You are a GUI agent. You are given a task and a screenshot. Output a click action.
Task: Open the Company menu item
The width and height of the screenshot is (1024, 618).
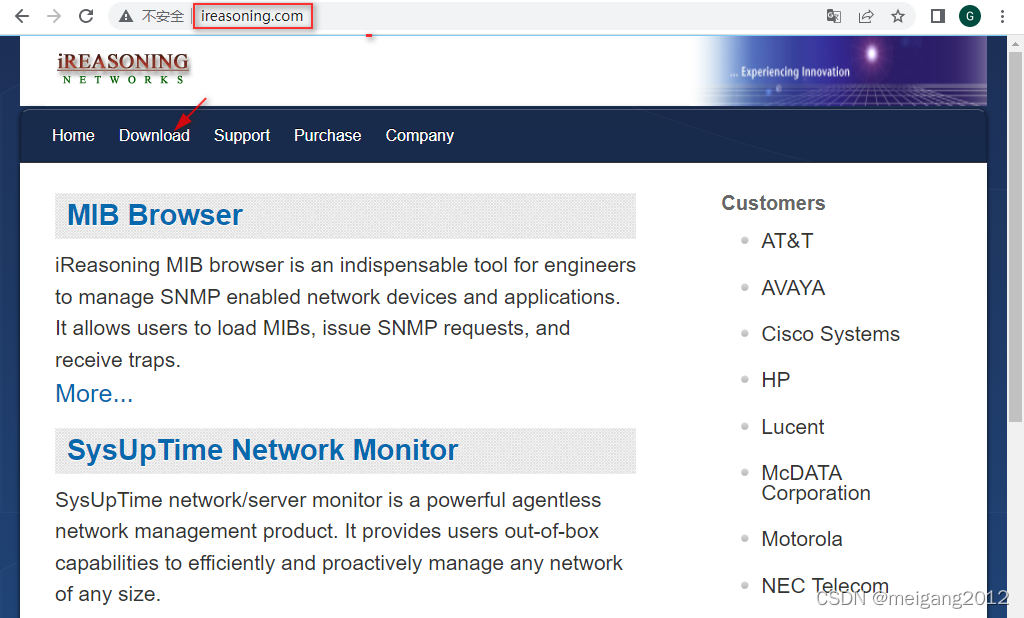[419, 135]
